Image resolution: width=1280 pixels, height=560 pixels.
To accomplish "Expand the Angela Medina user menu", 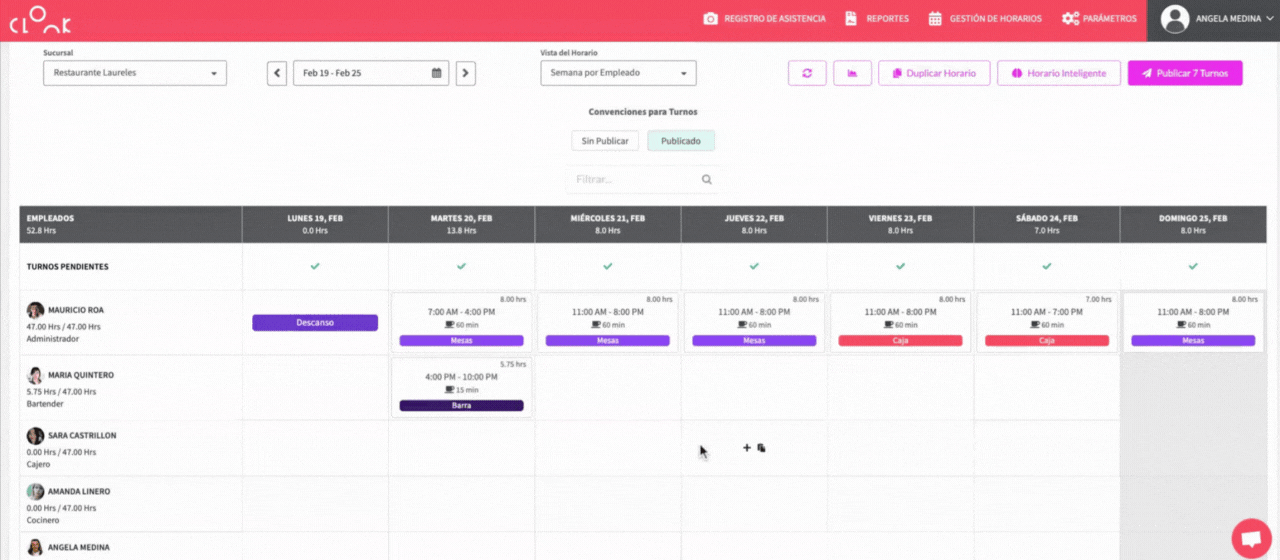I will 1212,19.
